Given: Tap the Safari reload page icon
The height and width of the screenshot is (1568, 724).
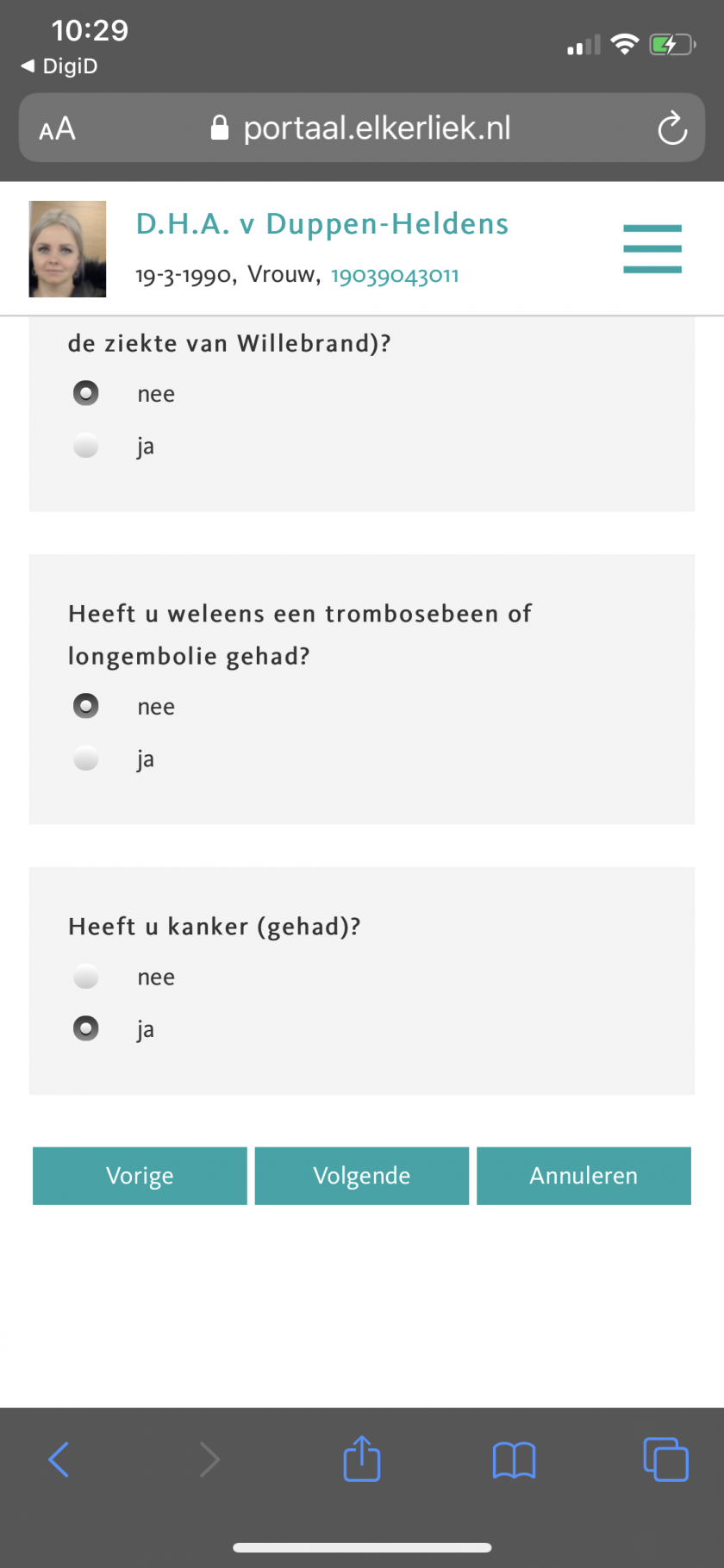Looking at the screenshot, I should (672, 128).
